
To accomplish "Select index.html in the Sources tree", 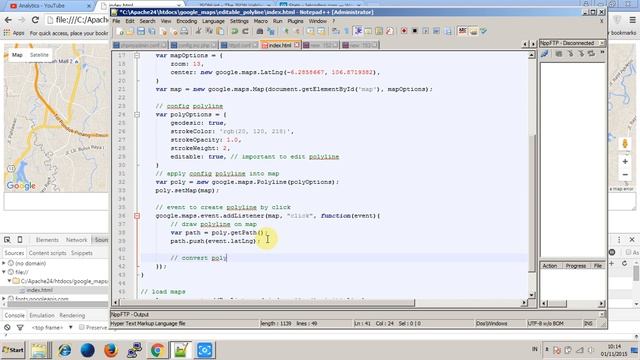I will 39,290.
